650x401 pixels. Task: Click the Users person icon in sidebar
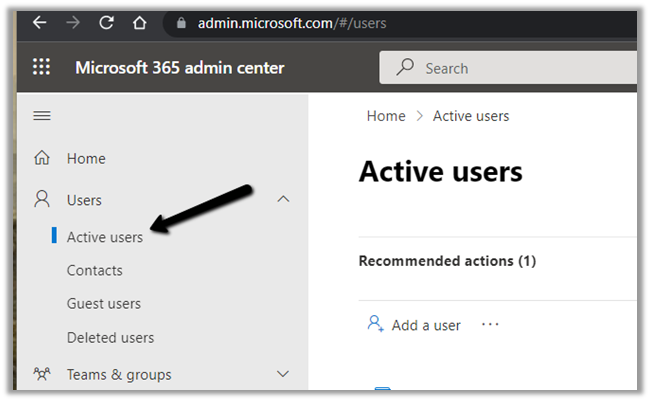coord(42,199)
